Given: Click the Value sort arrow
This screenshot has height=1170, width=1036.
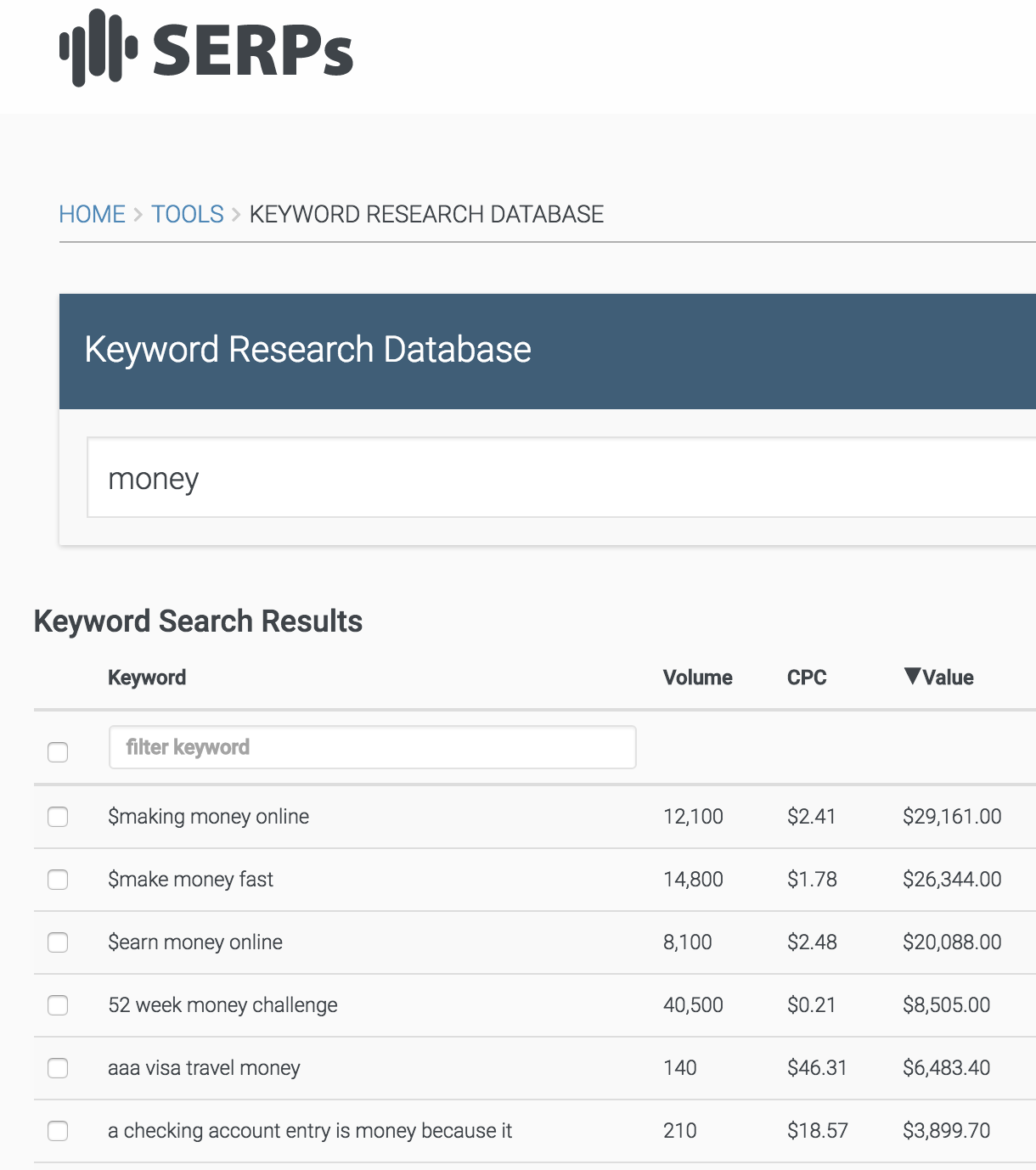Looking at the screenshot, I should [x=912, y=677].
